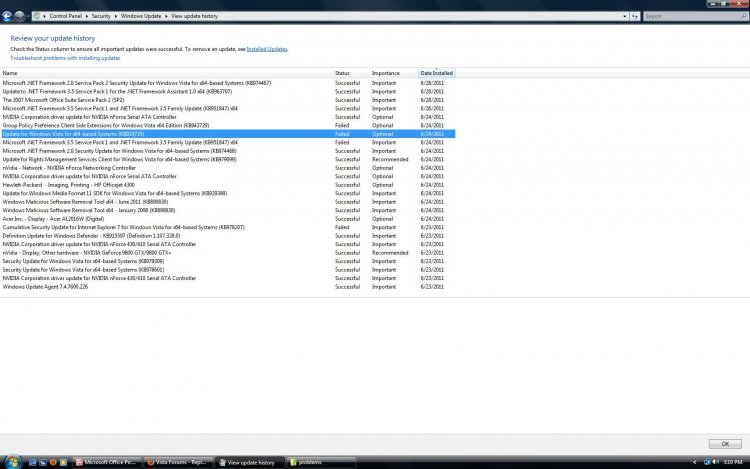The height and width of the screenshot is (469, 750).
Task: Sort by Status column header
Action: (x=351, y=73)
